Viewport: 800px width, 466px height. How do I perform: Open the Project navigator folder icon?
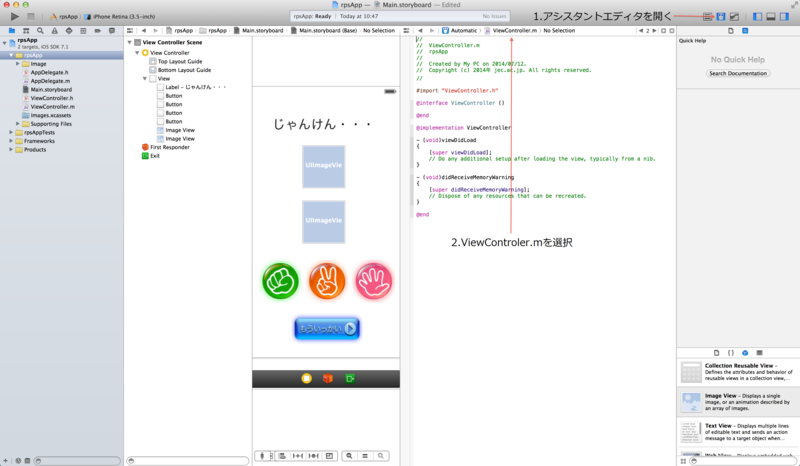coord(12,31)
